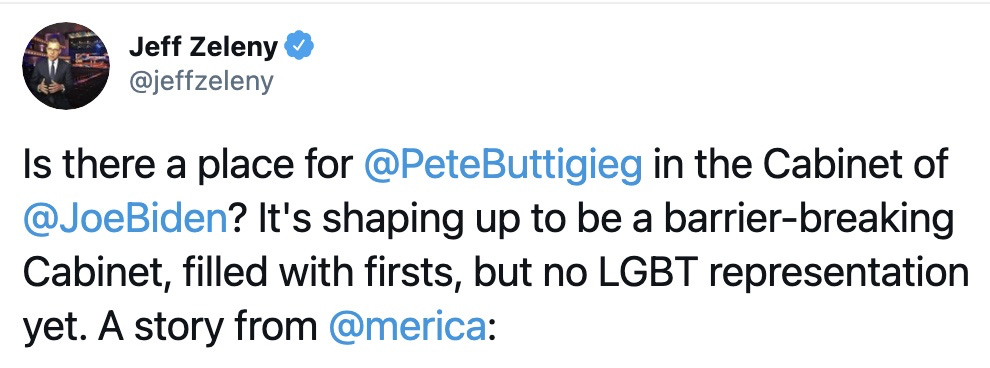
Task: Open the @JoeBiden mention
Action: pos(124,218)
